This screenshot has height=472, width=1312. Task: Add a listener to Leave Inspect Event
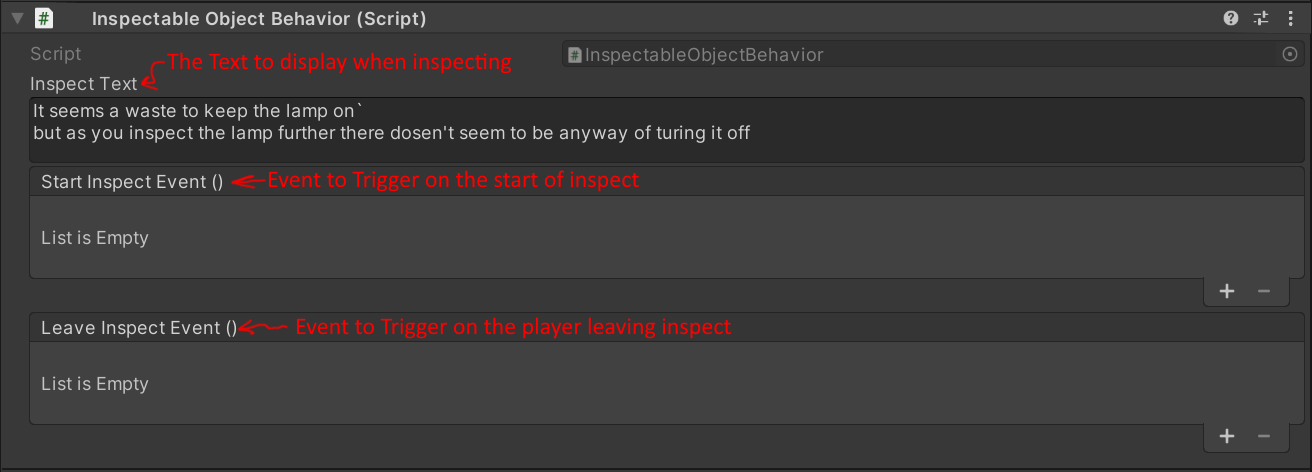(1227, 436)
